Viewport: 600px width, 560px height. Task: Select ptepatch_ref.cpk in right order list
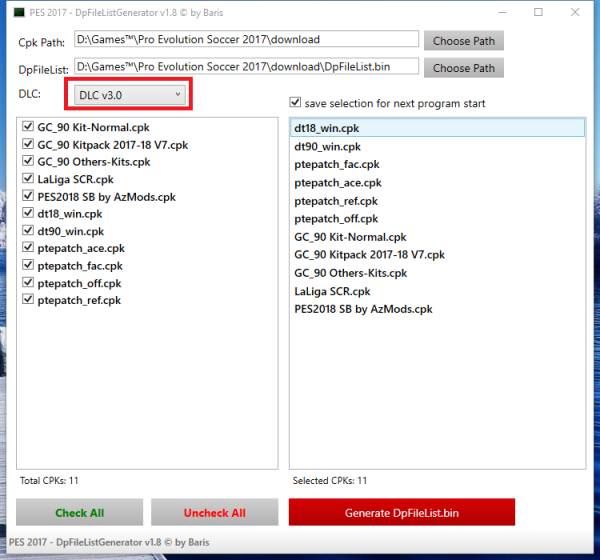(437, 201)
